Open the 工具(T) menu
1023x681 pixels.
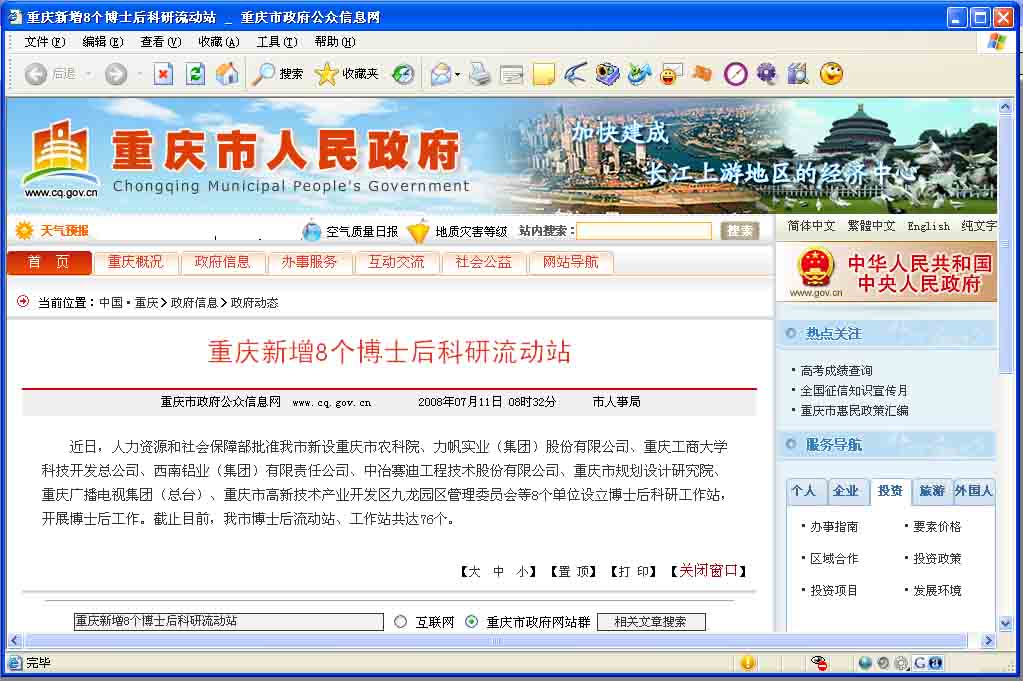(x=276, y=42)
